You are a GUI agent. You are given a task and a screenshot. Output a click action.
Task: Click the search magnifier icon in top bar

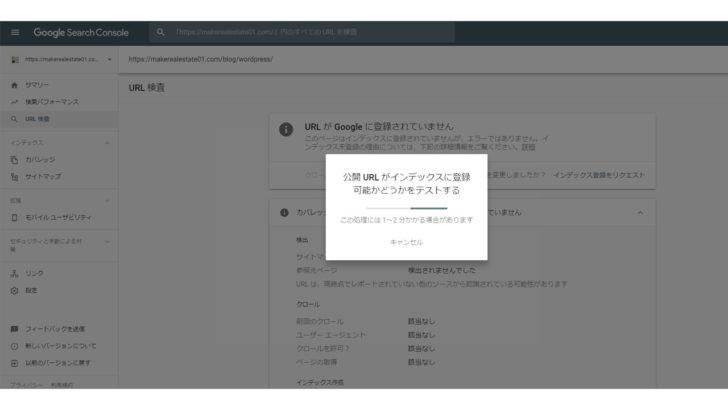[x=160, y=32]
